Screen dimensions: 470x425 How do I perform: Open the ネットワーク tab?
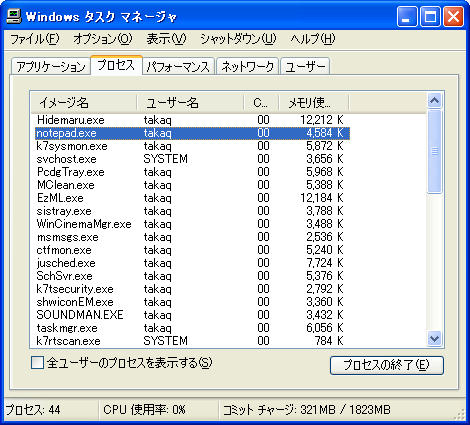[247, 67]
